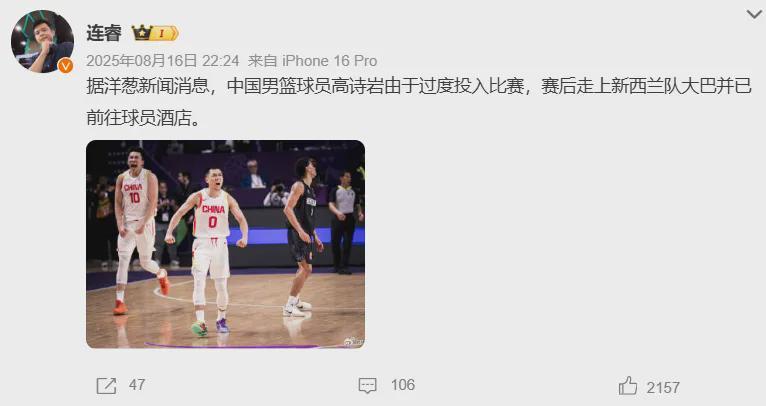This screenshot has height=406, width=766.
Task: Click the post timestamp 2025年08月16日 22:24
Action: click(x=163, y=61)
